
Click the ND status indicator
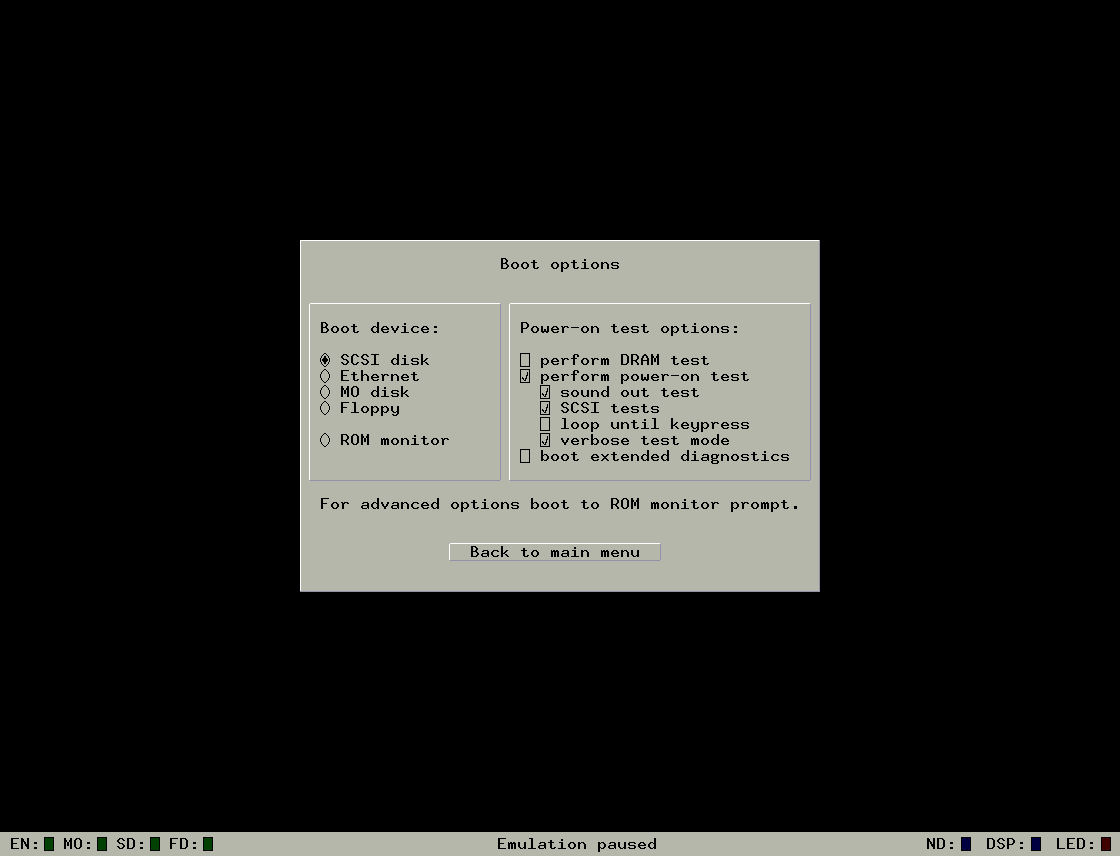click(x=966, y=843)
